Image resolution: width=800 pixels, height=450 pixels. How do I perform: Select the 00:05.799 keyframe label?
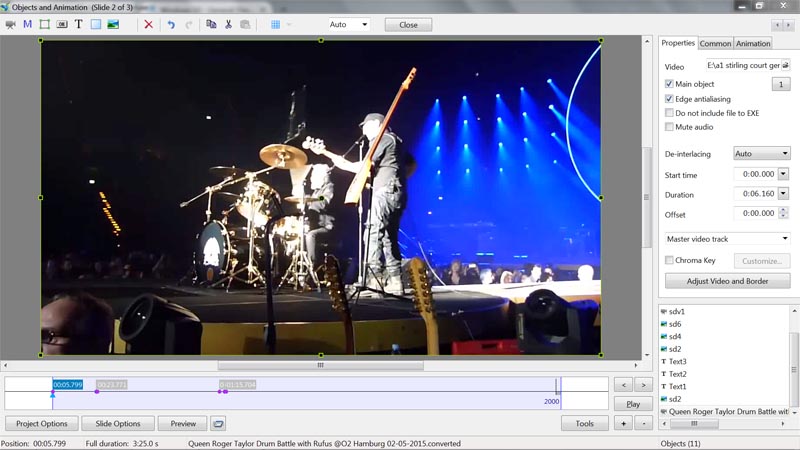click(x=68, y=384)
